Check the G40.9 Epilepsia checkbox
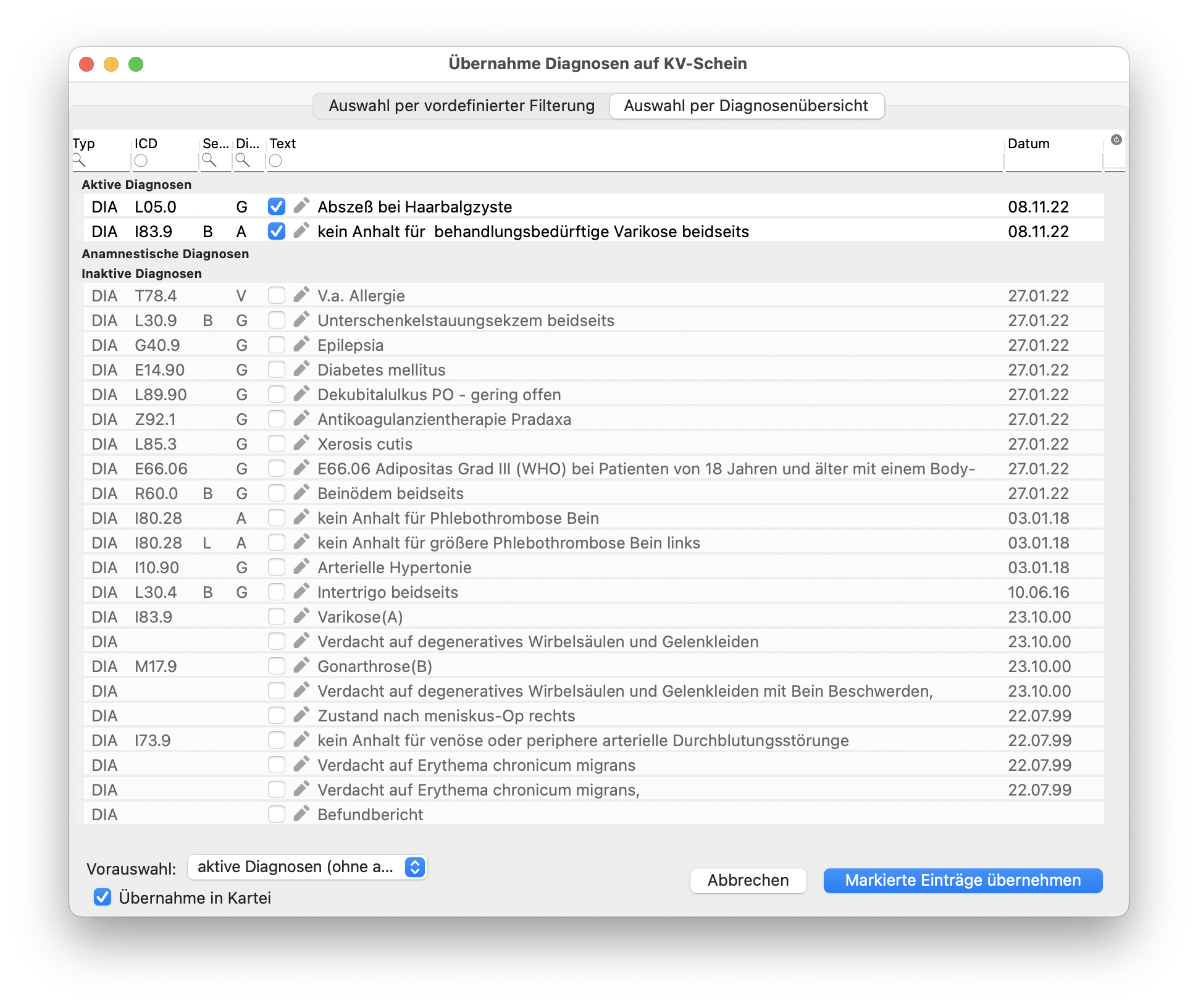The width and height of the screenshot is (1198, 1008). point(277,345)
